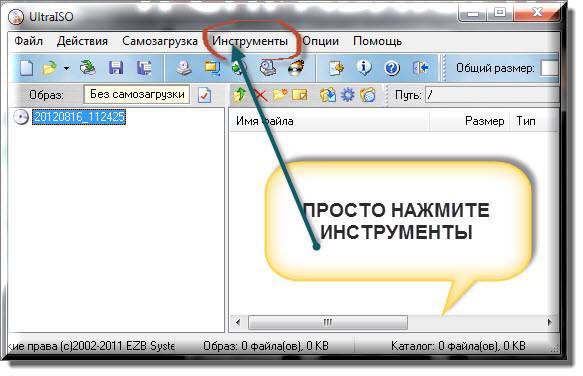Click the Образ: label
The width and height of the screenshot is (583, 376).
(46, 95)
